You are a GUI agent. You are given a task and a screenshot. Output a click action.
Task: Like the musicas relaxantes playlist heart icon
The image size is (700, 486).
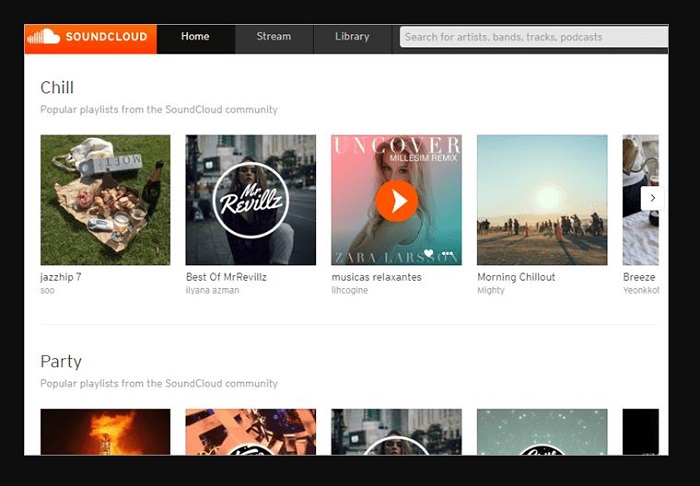coord(429,253)
